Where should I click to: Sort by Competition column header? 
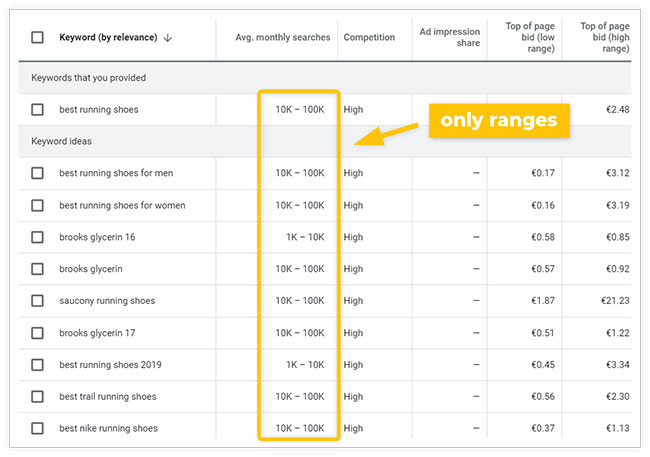pyautogui.click(x=369, y=37)
